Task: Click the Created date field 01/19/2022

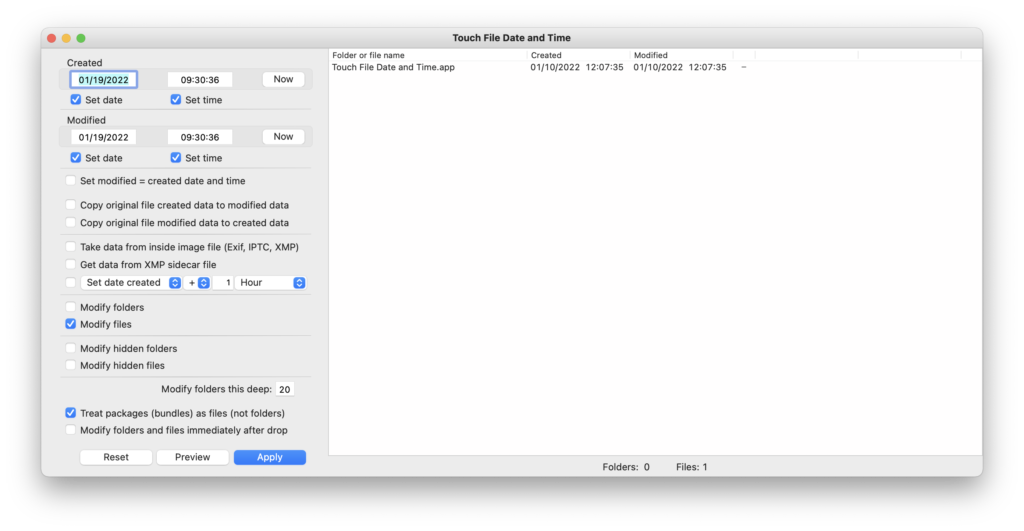Action: (x=103, y=80)
